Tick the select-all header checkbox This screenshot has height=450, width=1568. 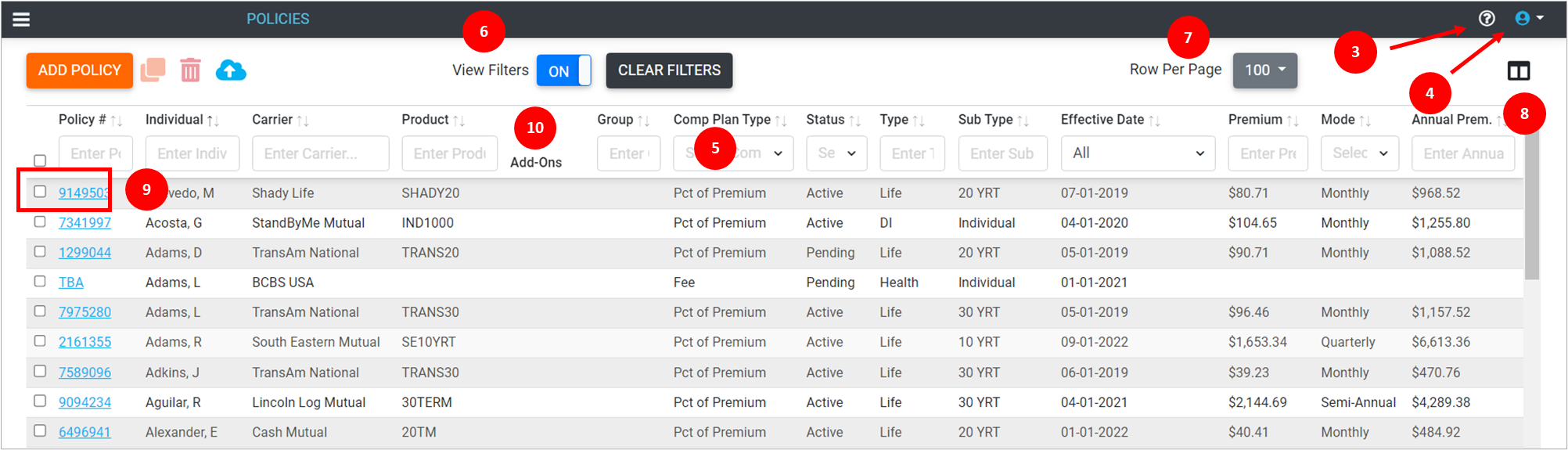(x=40, y=160)
